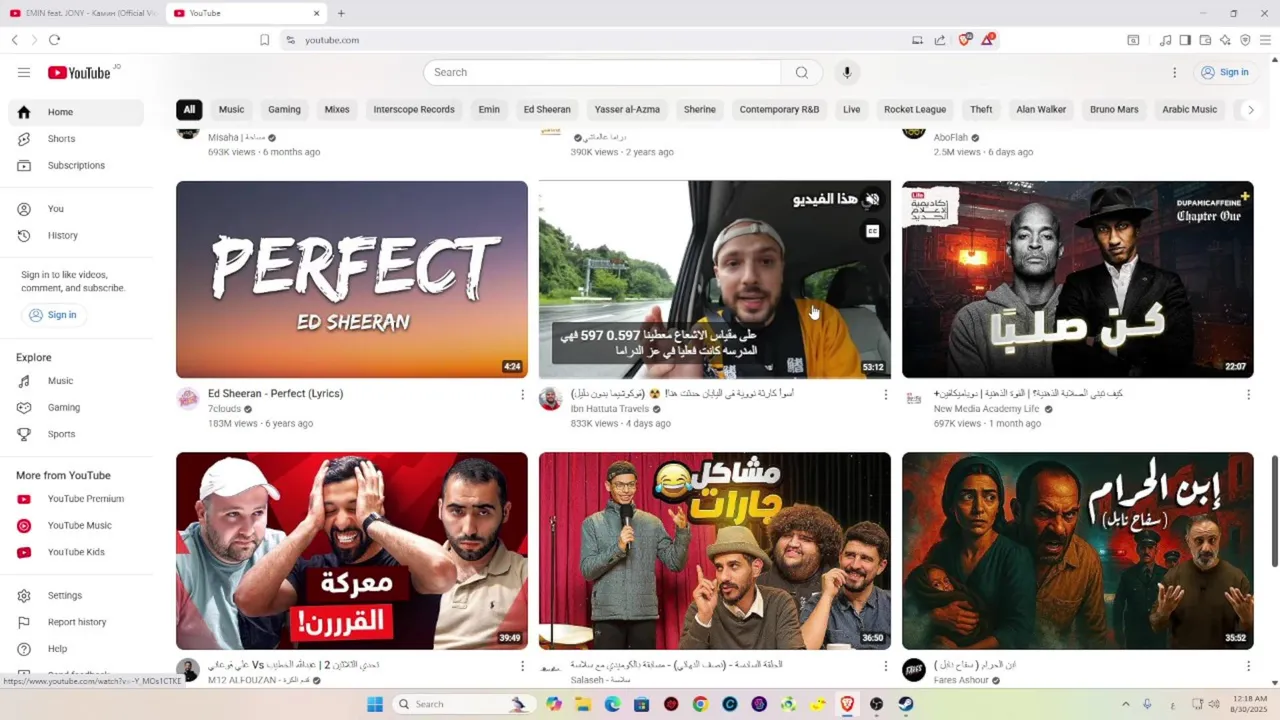Open 7clouds channel link

pos(224,409)
